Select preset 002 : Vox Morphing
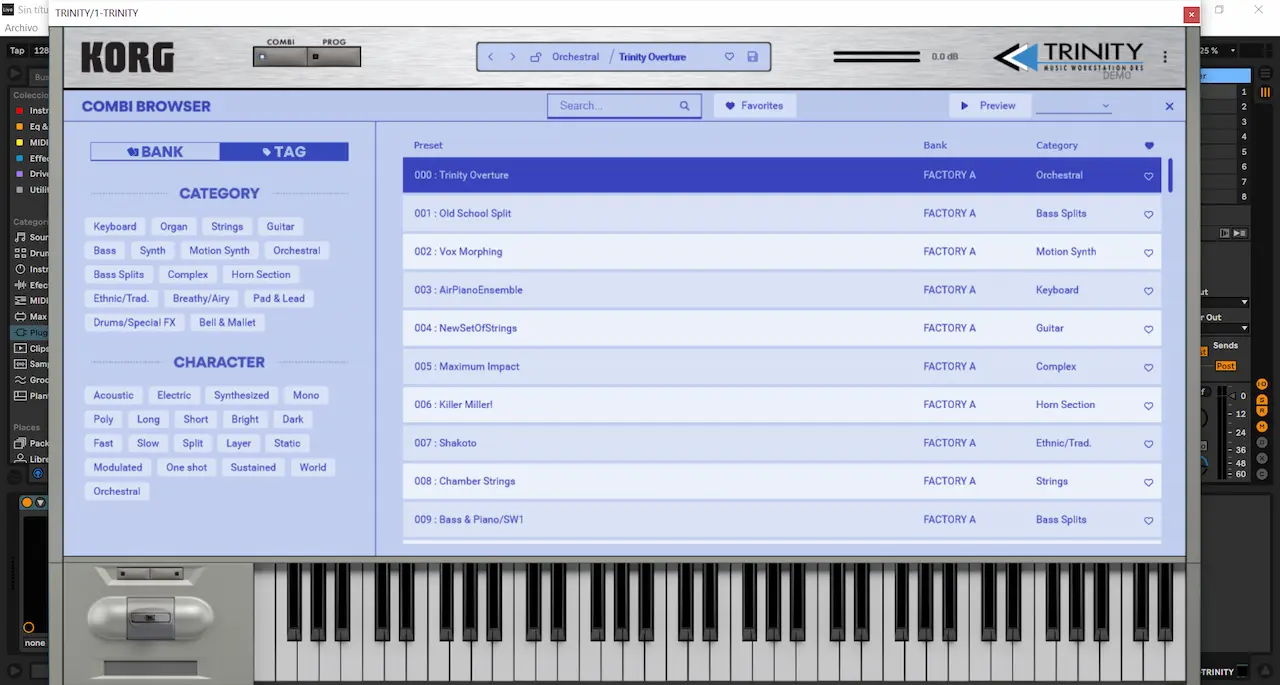Image resolution: width=1280 pixels, height=685 pixels. point(782,252)
